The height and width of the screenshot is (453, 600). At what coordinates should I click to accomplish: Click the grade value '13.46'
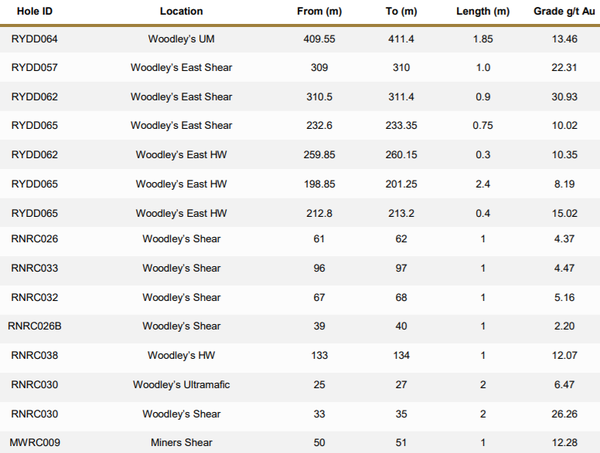[x=564, y=39]
